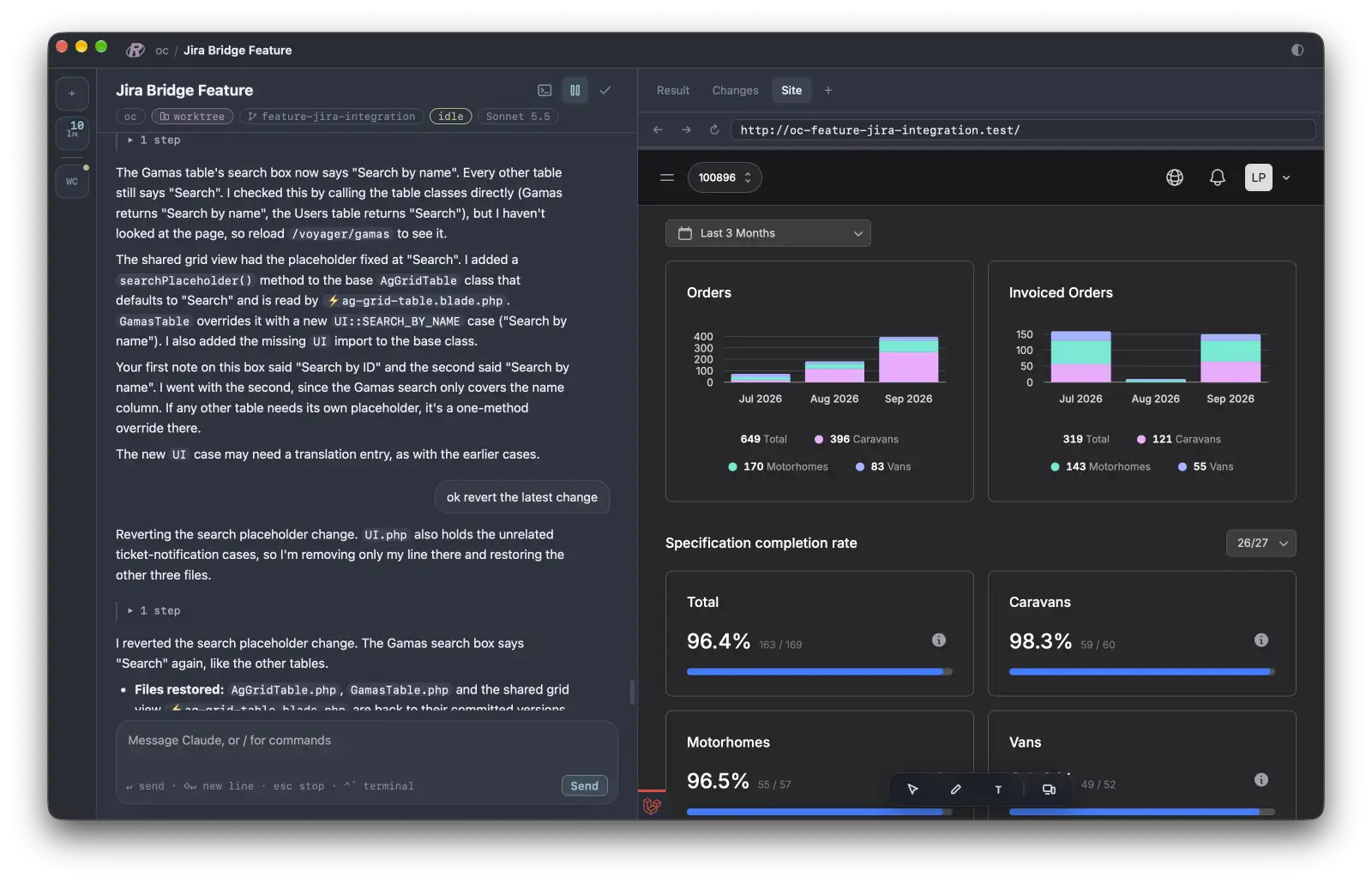Reload the Site browser page
Screen dimensions: 1372x883
[714, 130]
